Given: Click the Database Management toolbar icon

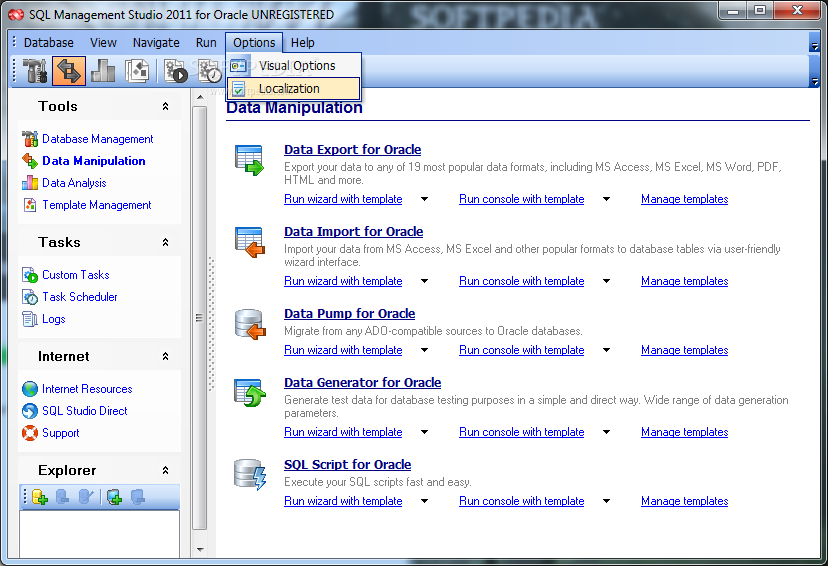Looking at the screenshot, I should 36,71.
